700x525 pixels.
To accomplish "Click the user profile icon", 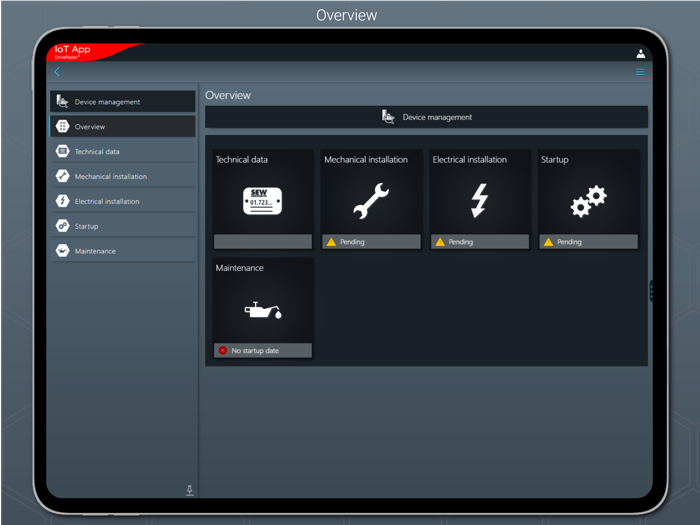I will pos(641,54).
